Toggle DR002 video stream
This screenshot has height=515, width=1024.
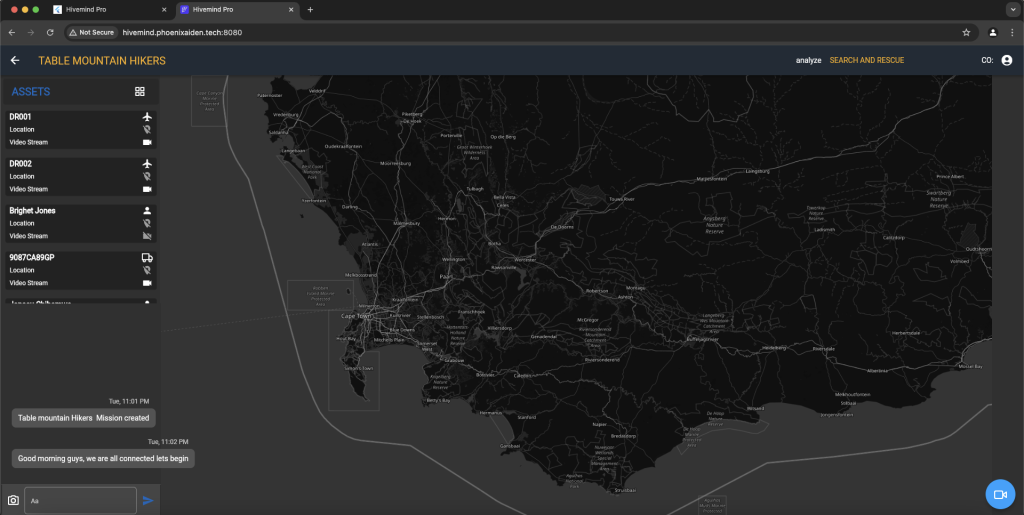click(x=147, y=189)
